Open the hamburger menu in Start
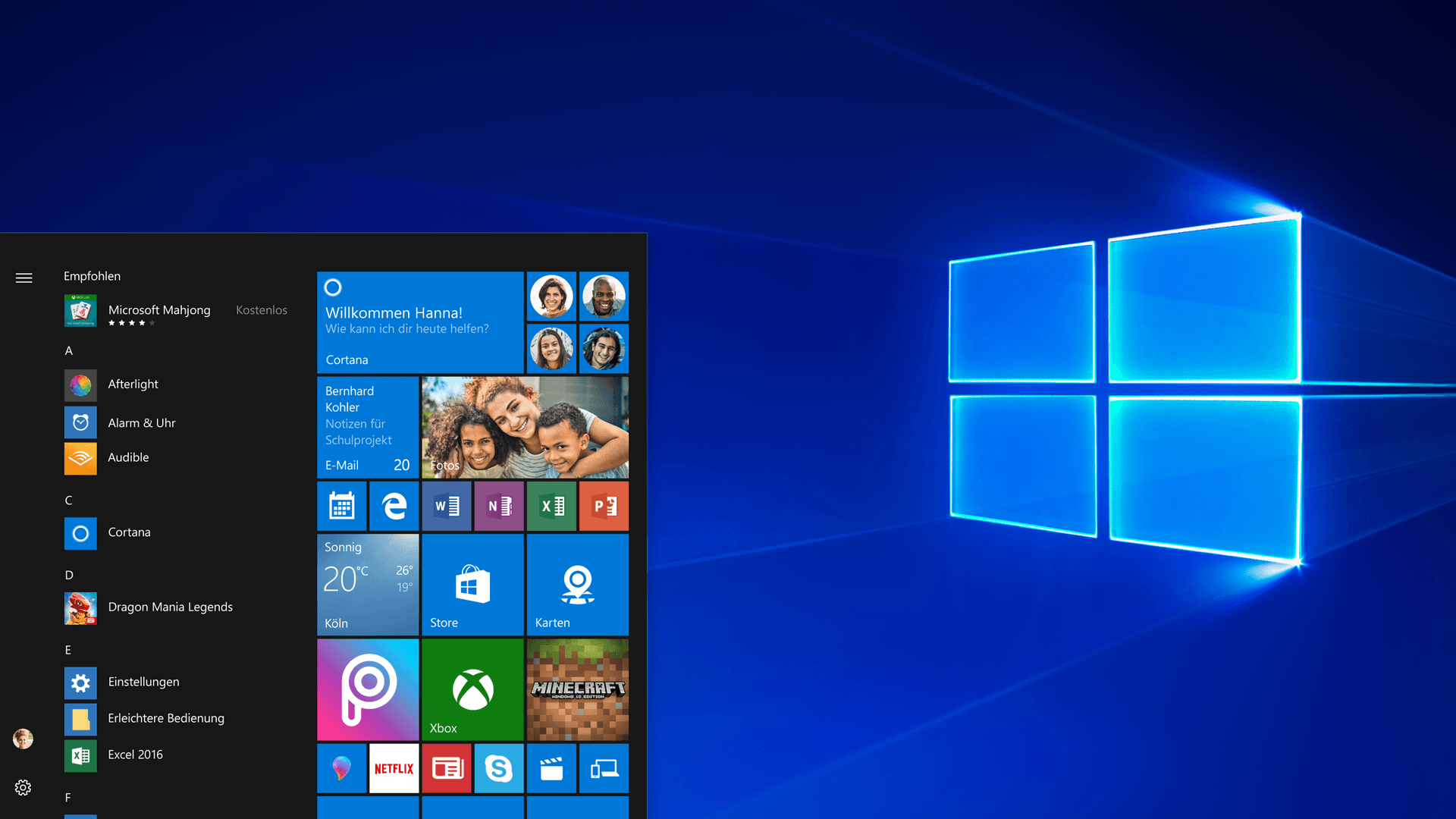This screenshot has height=819, width=1456. pos(24,278)
